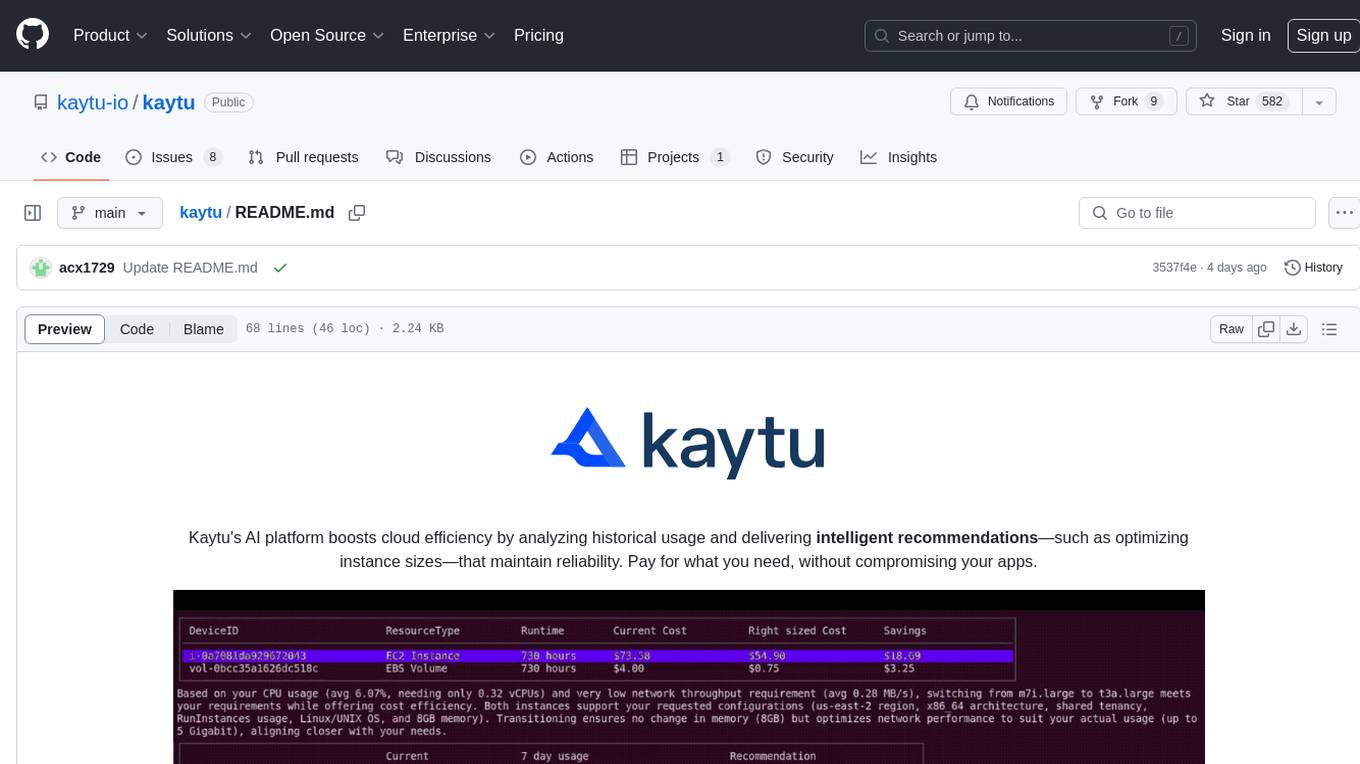Star the kaytu repository
The image size is (1360, 764).
click(x=1243, y=102)
